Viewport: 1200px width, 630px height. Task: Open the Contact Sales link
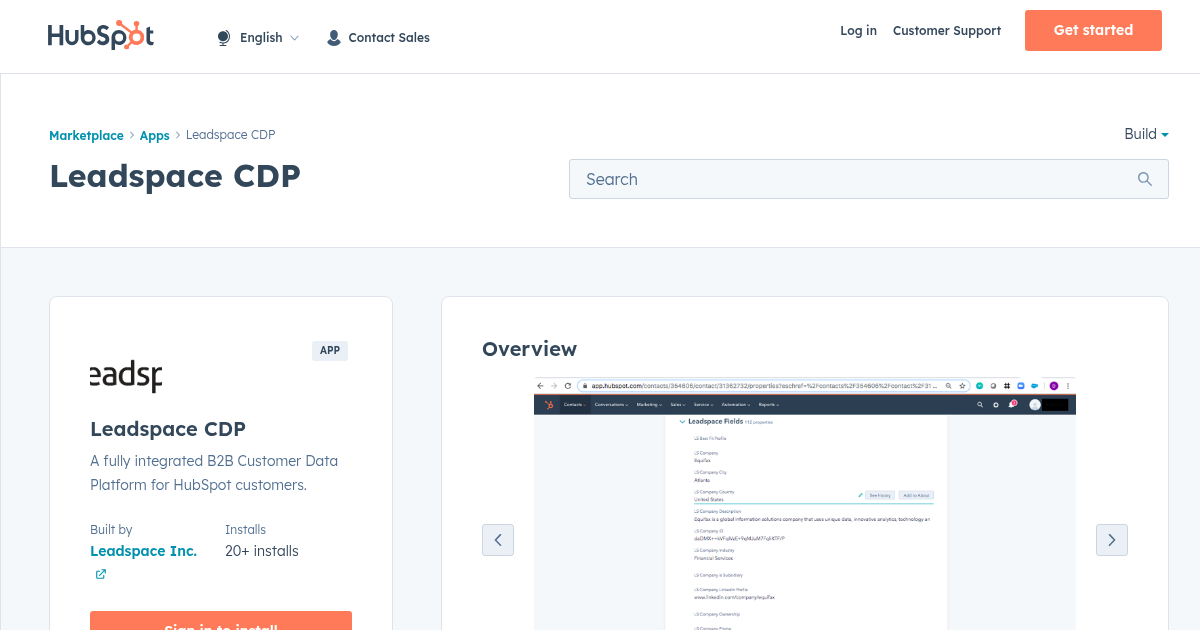point(389,38)
